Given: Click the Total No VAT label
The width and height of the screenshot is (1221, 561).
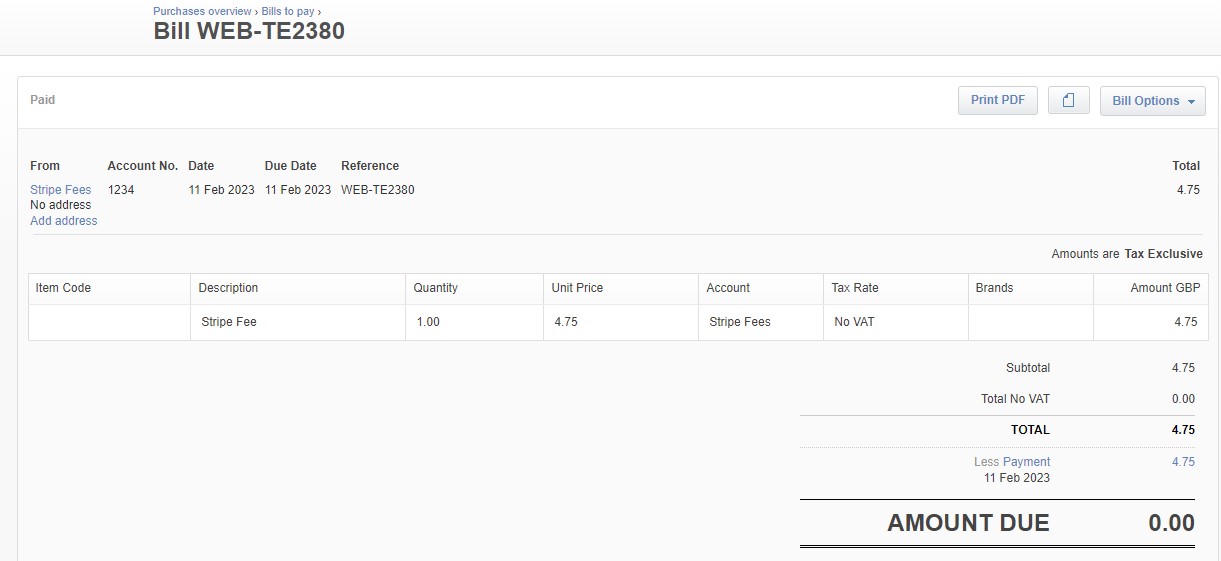Looking at the screenshot, I should [x=1015, y=399].
